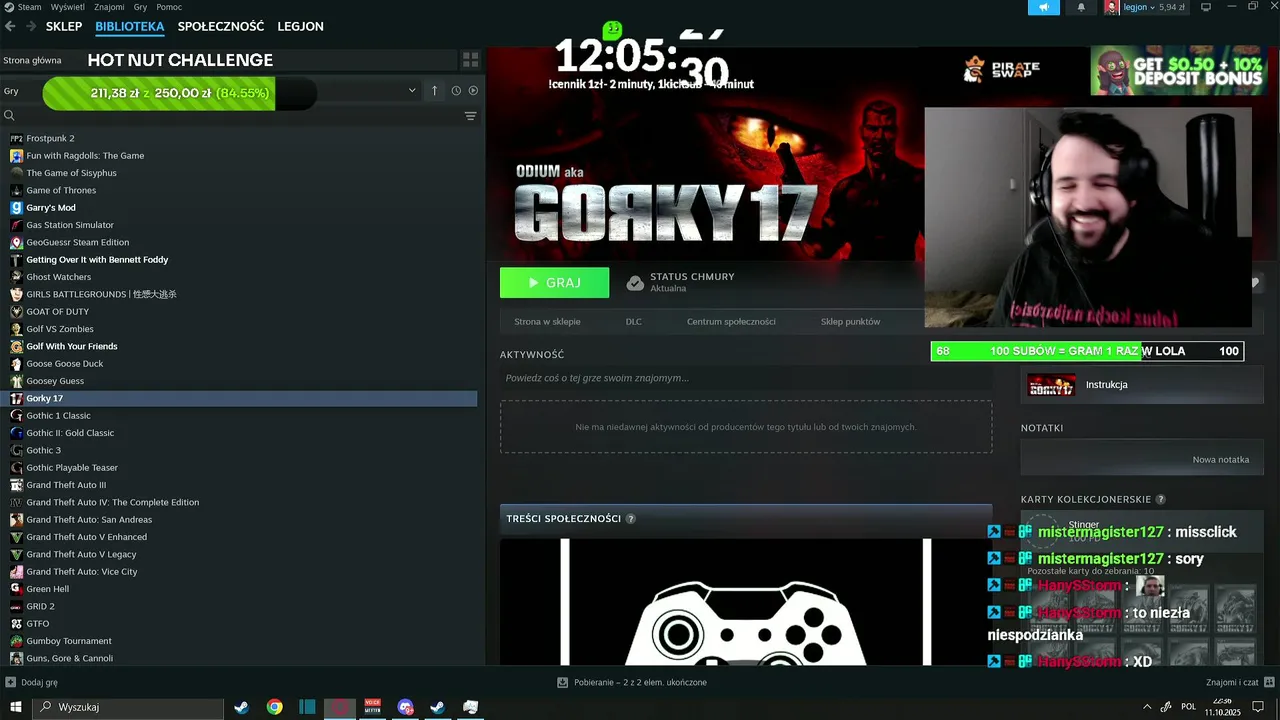Switch to the BIBLIOTEKA tab
The width and height of the screenshot is (1280, 720).
pyautogui.click(x=130, y=27)
